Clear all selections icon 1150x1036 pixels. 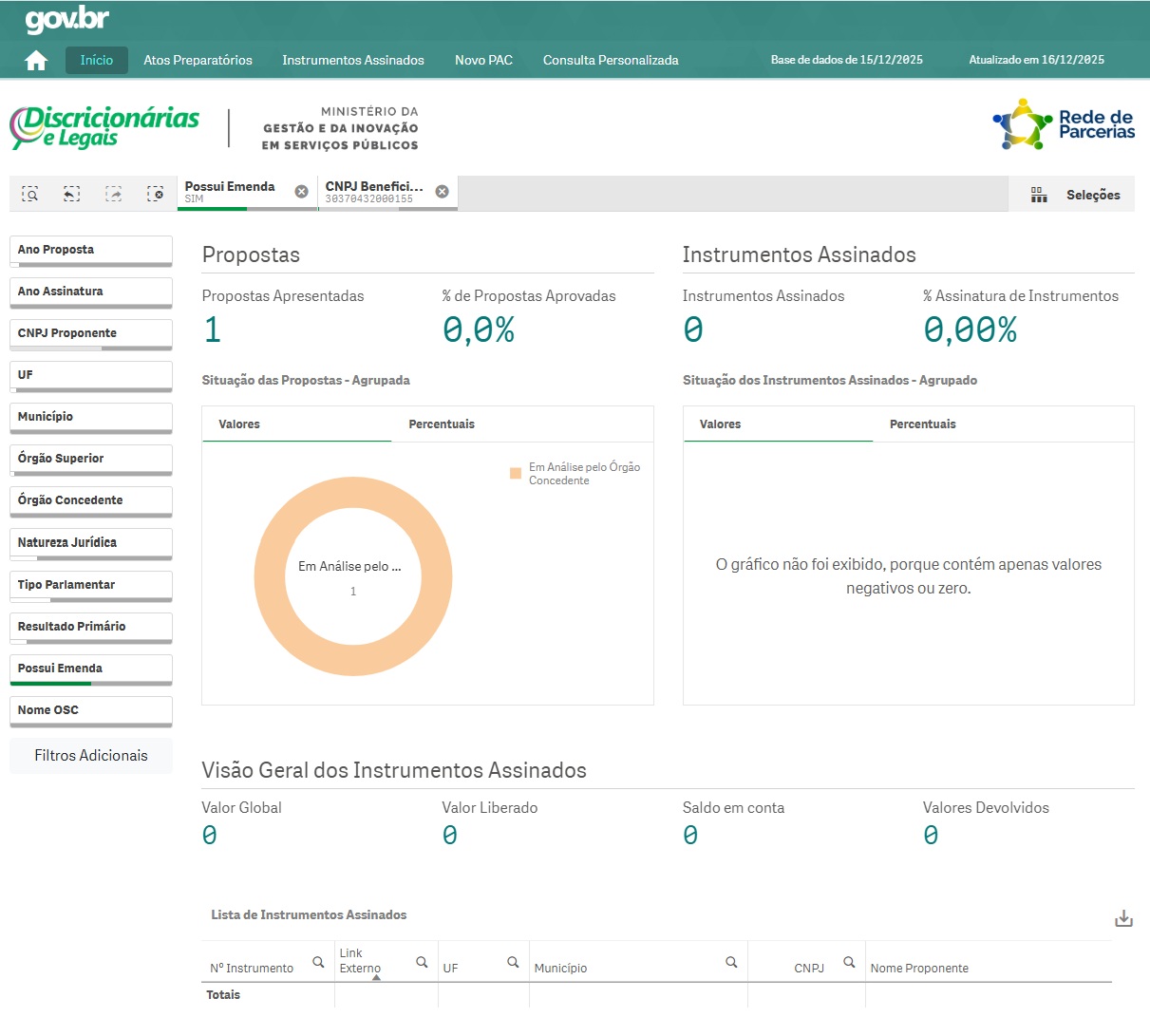coord(155,194)
